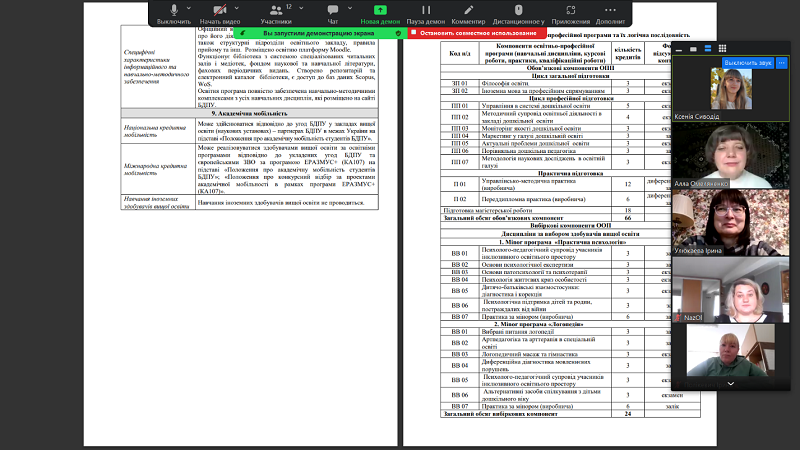The width and height of the screenshot is (800, 450).
Task: Start a new share with Новая демон
Action: [381, 12]
